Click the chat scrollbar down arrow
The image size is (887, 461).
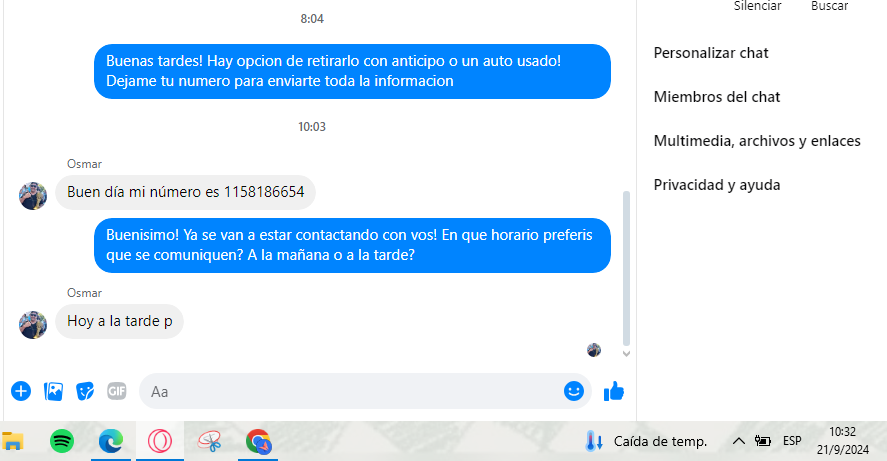[x=626, y=354]
